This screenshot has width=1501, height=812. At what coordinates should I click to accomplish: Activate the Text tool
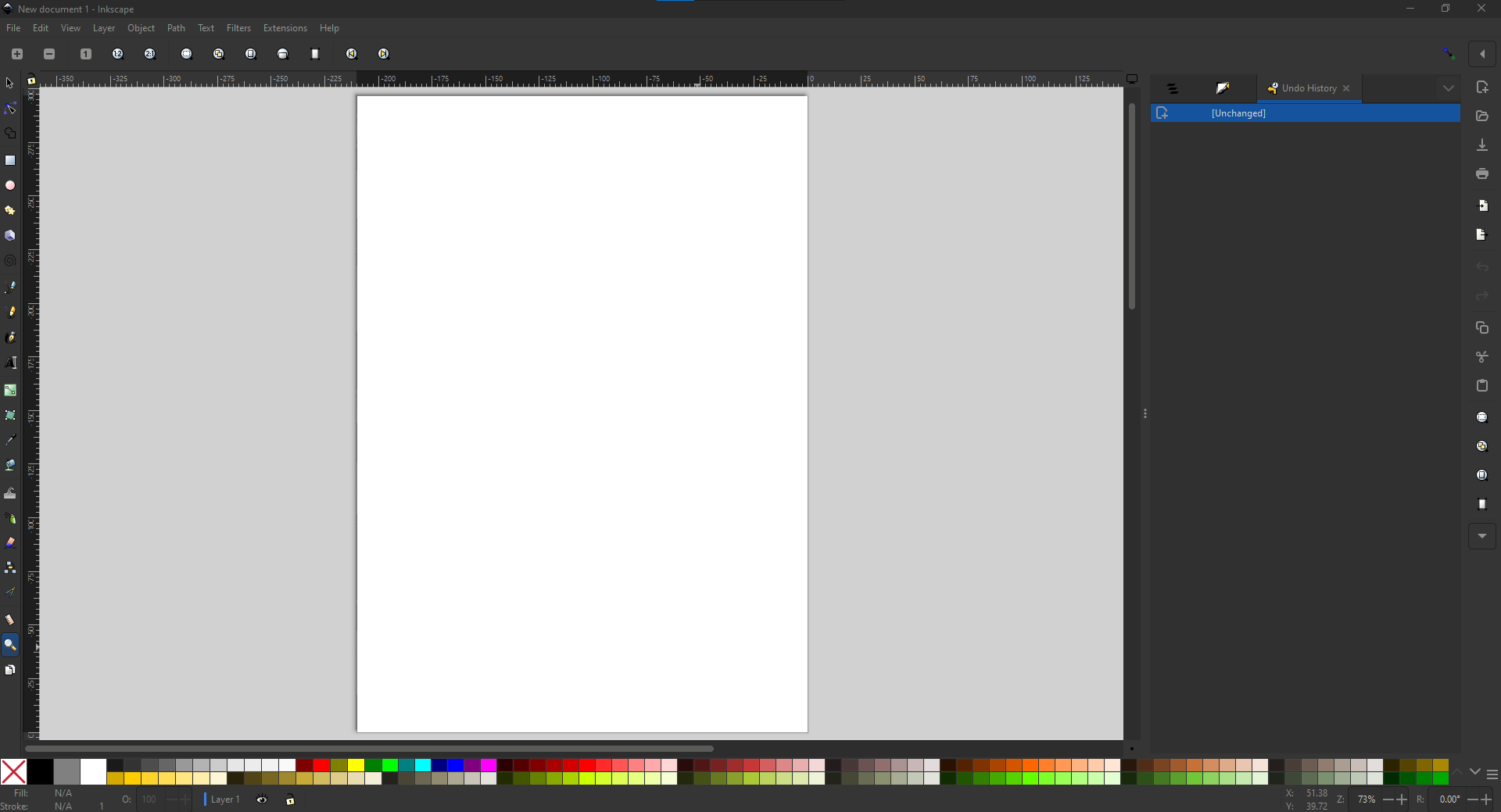[x=10, y=363]
